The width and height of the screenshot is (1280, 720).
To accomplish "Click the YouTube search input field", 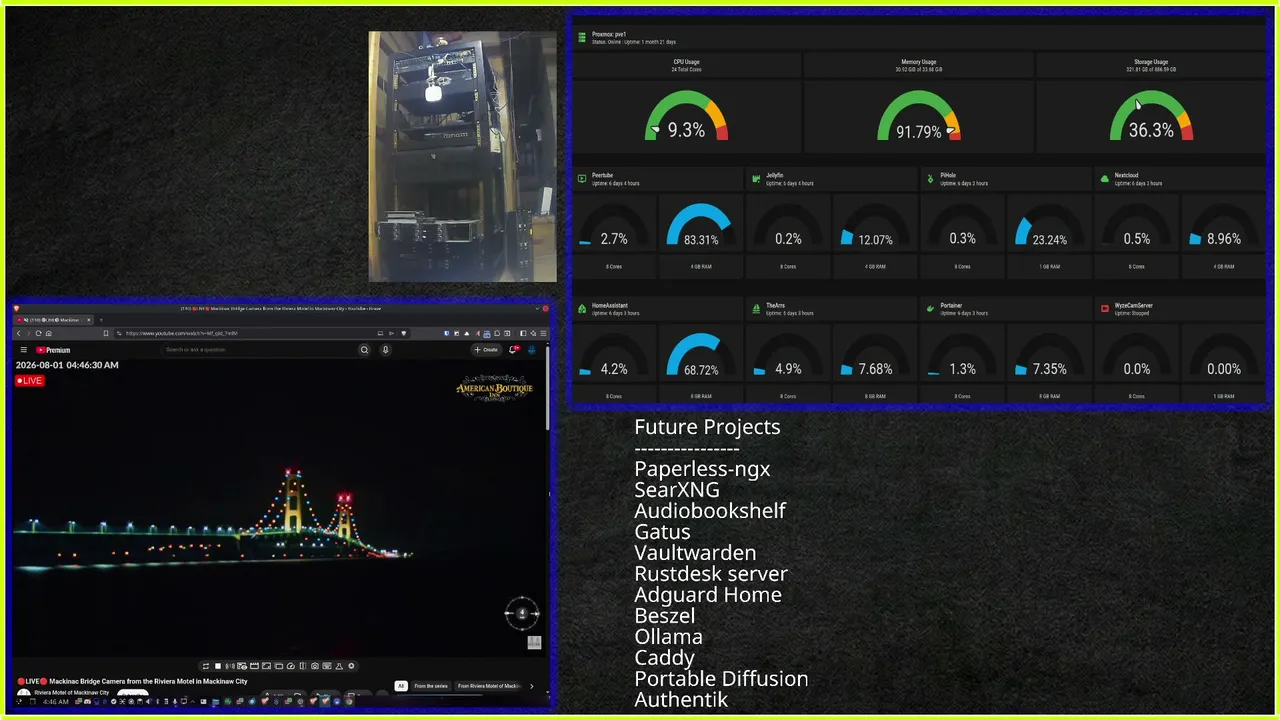I will click(x=260, y=350).
